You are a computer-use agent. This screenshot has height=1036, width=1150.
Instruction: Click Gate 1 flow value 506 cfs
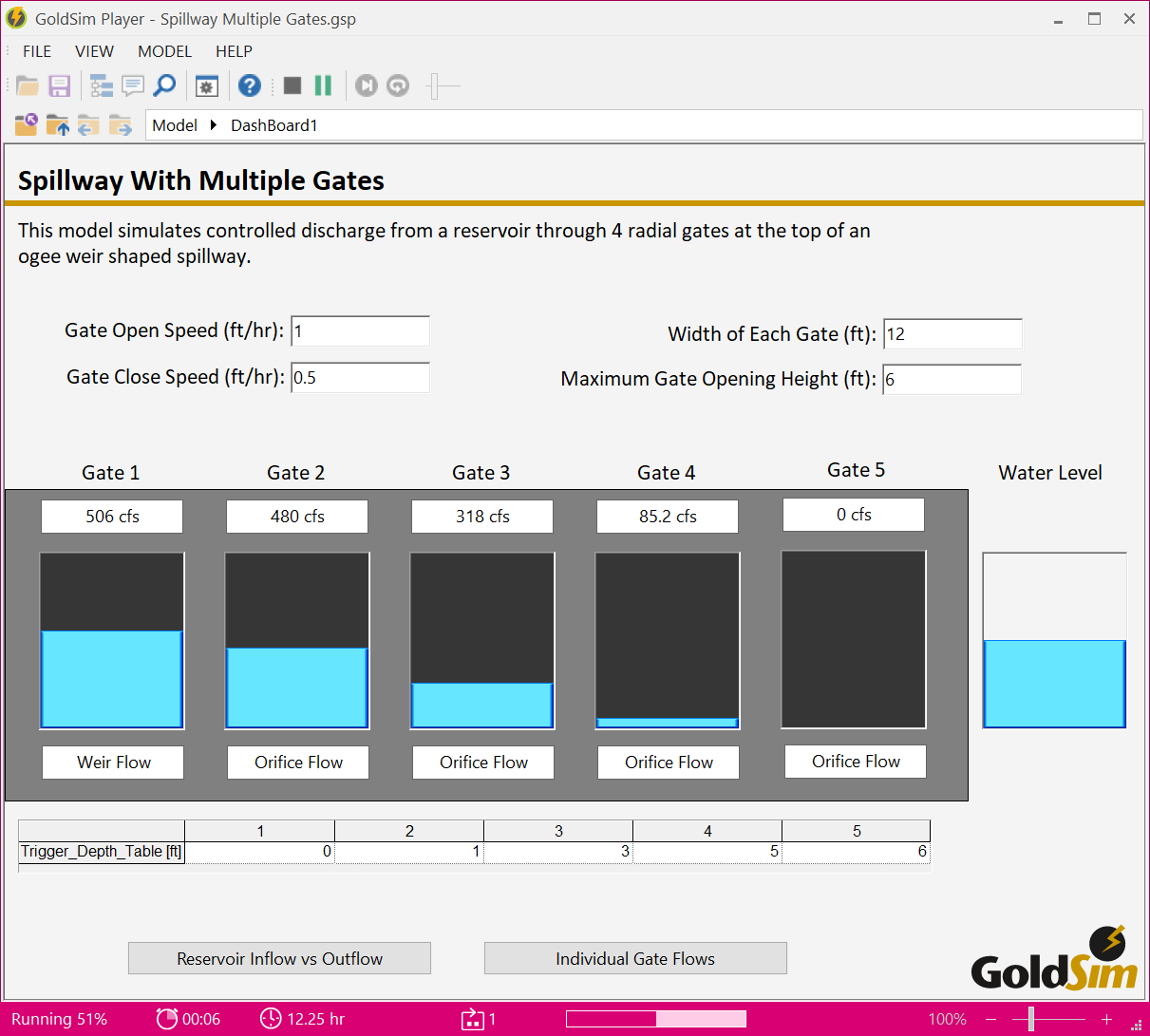coord(112,517)
